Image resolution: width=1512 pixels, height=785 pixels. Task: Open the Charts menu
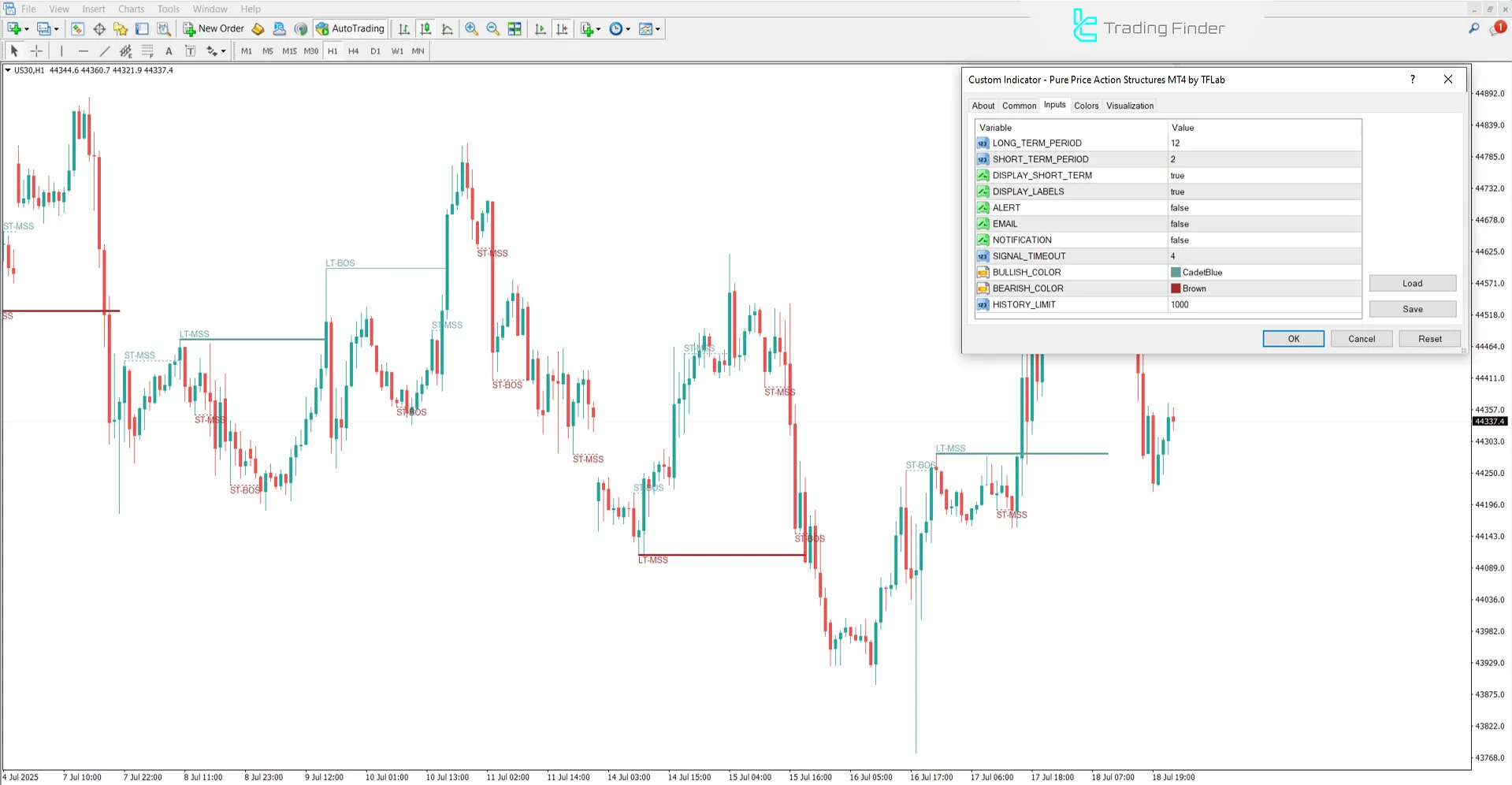pos(130,9)
